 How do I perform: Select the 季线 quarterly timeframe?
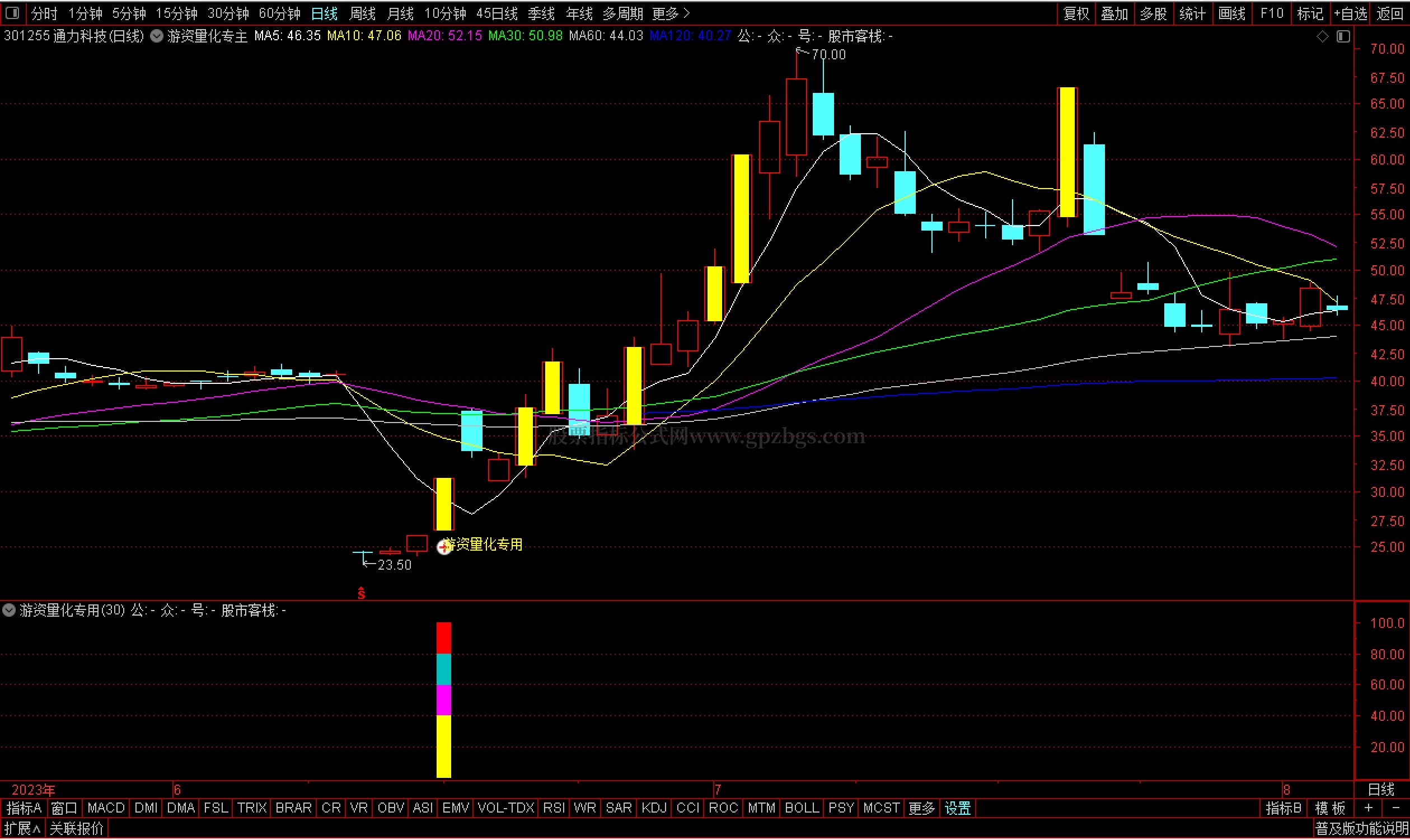click(541, 13)
